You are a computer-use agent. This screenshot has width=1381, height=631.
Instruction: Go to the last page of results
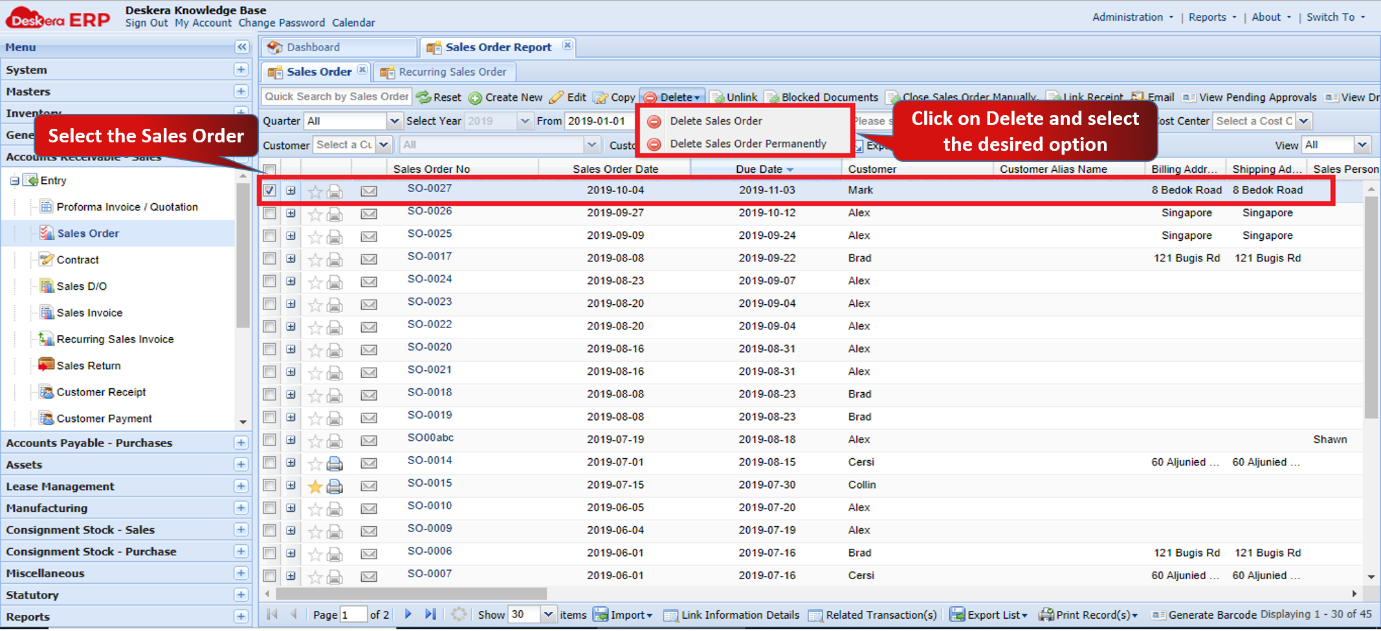pos(431,614)
